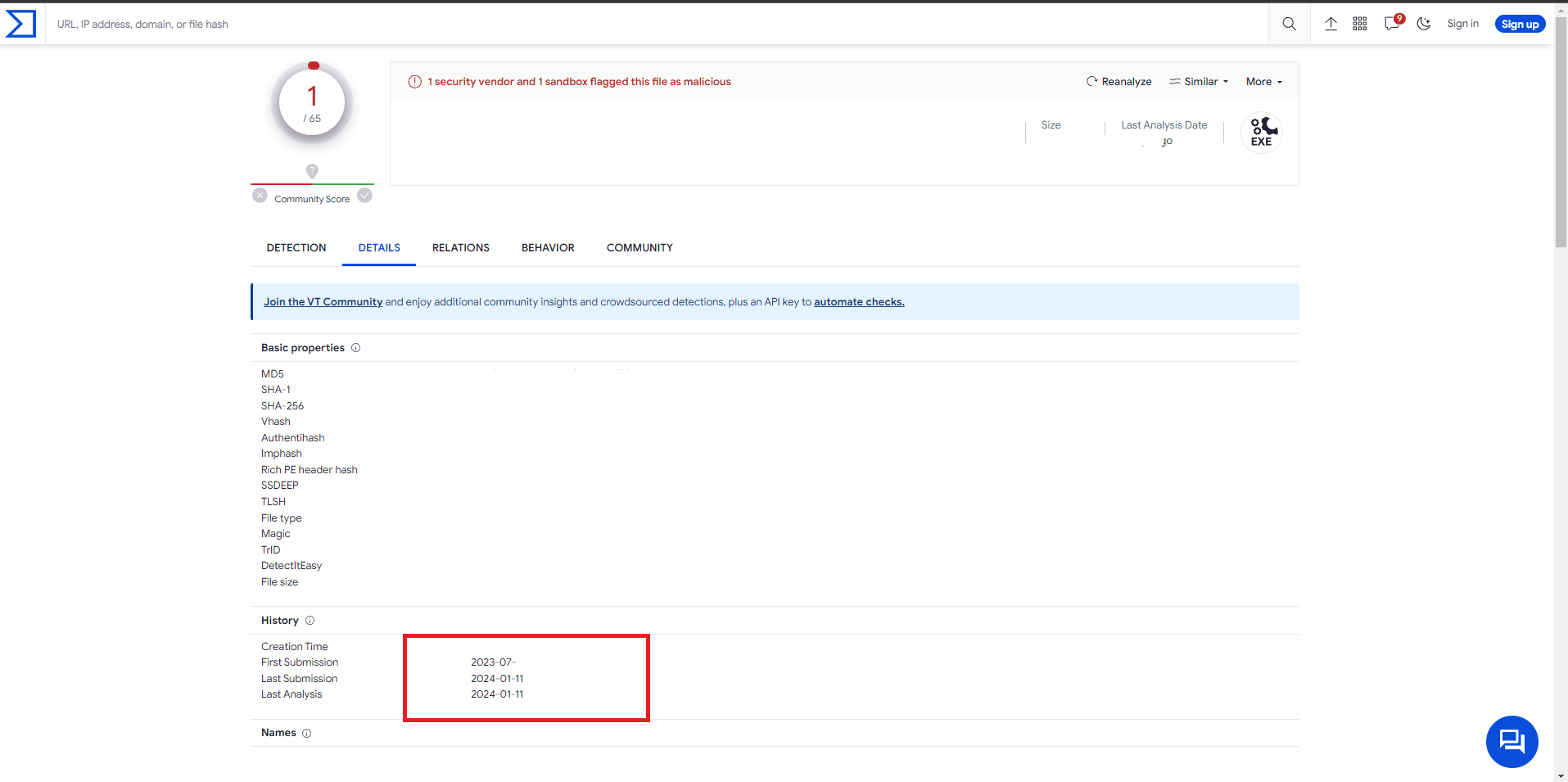Select the DETAILS tab
The width and height of the screenshot is (1568, 782).
point(379,247)
